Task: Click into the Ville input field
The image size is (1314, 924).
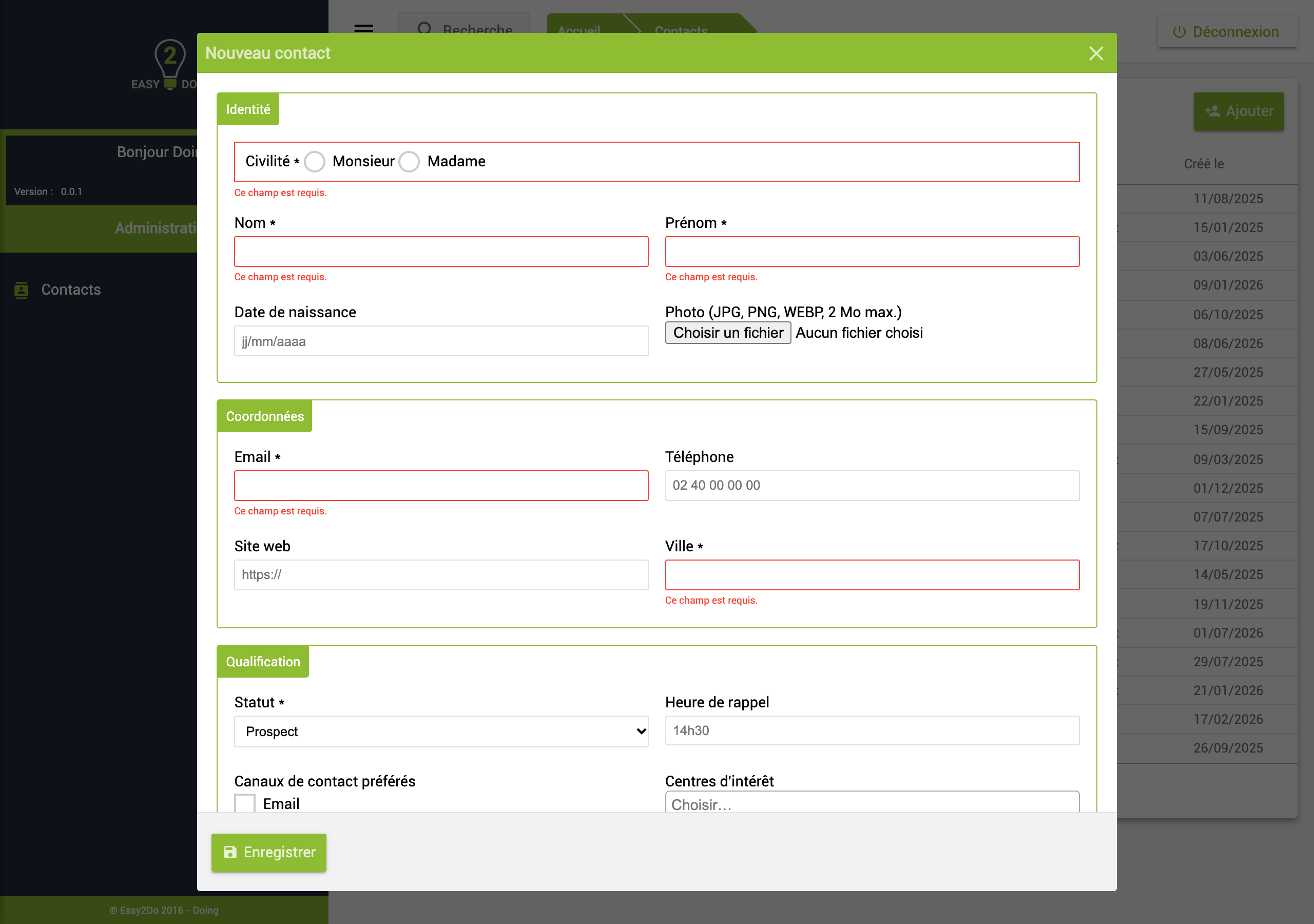Action: point(872,575)
